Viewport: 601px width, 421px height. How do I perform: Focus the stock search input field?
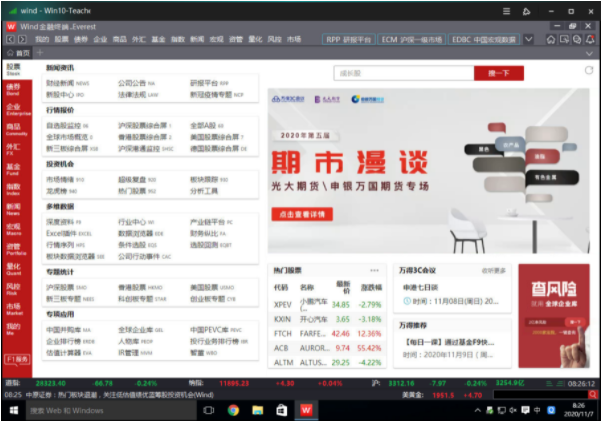404,73
